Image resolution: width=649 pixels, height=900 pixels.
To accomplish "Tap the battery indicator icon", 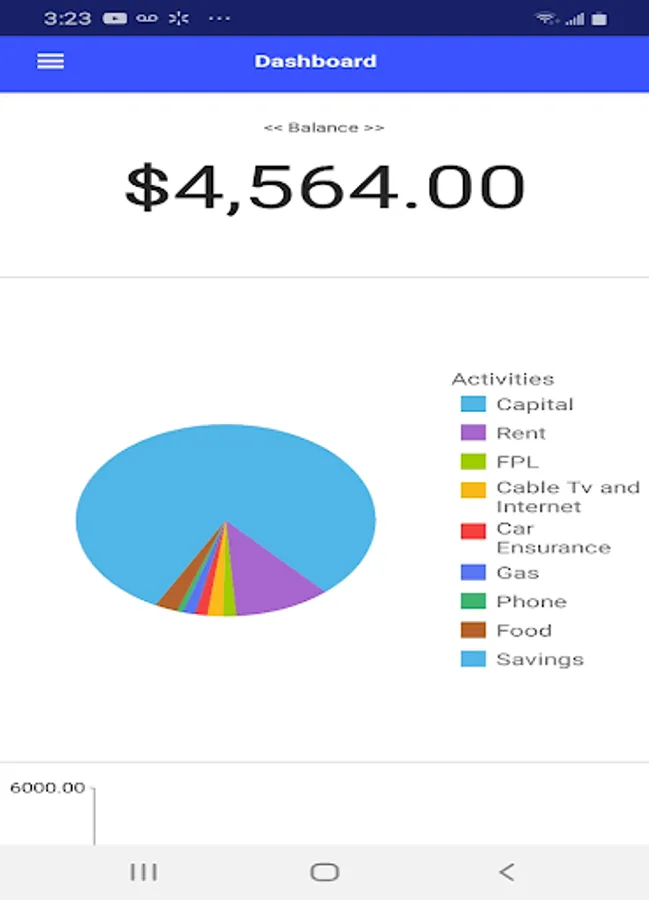I will [x=599, y=18].
